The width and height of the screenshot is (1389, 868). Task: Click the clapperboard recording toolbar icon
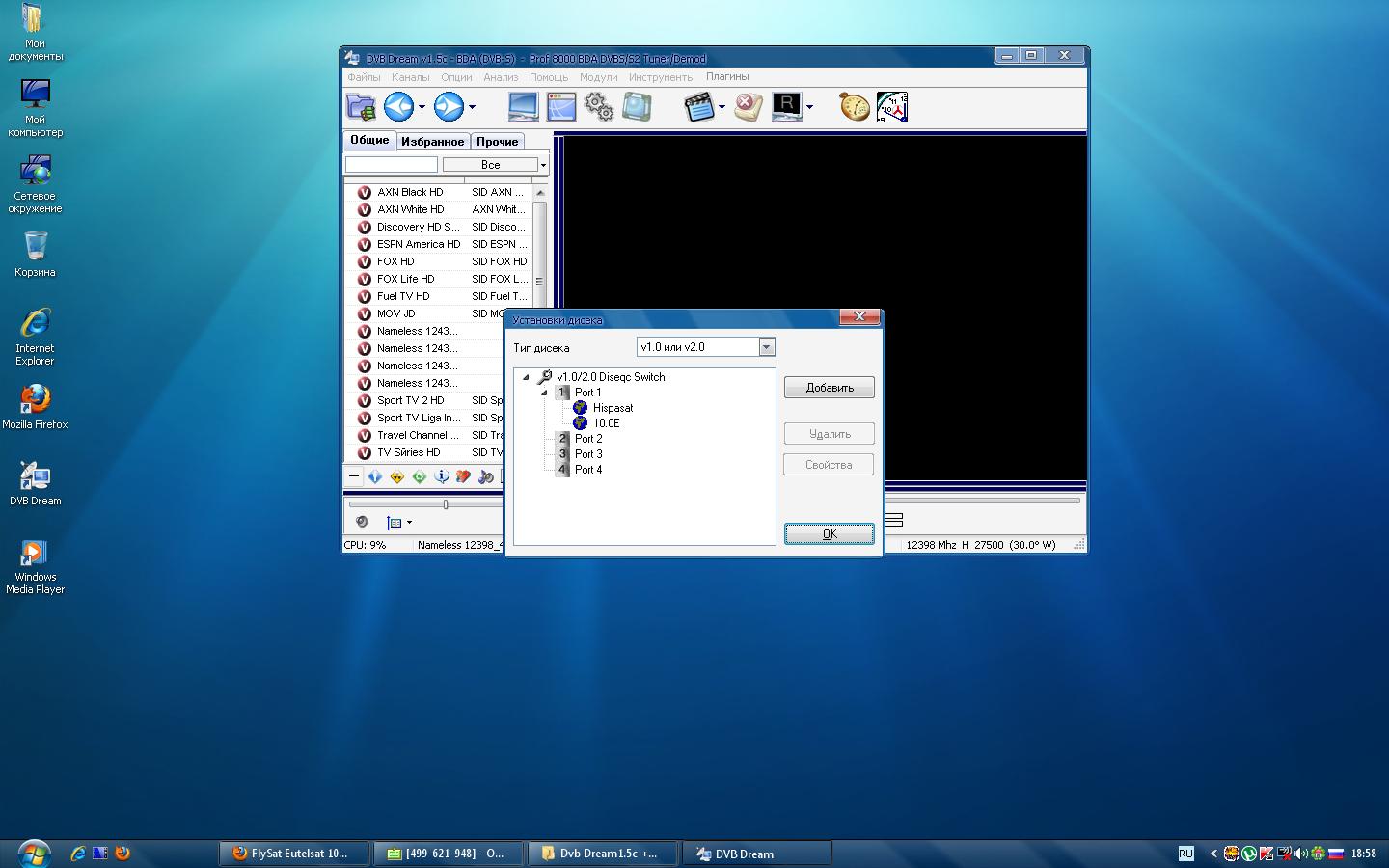(698, 107)
